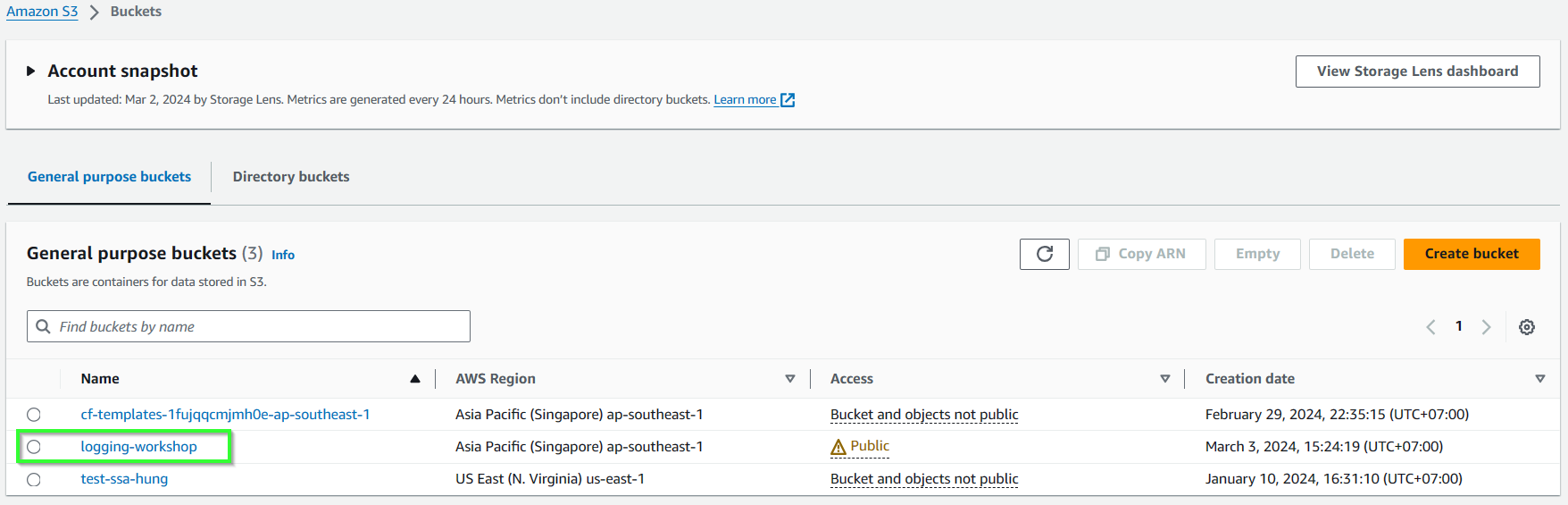The height and width of the screenshot is (505, 1568).
Task: Click Find buckets by name search field
Action: 248,326
